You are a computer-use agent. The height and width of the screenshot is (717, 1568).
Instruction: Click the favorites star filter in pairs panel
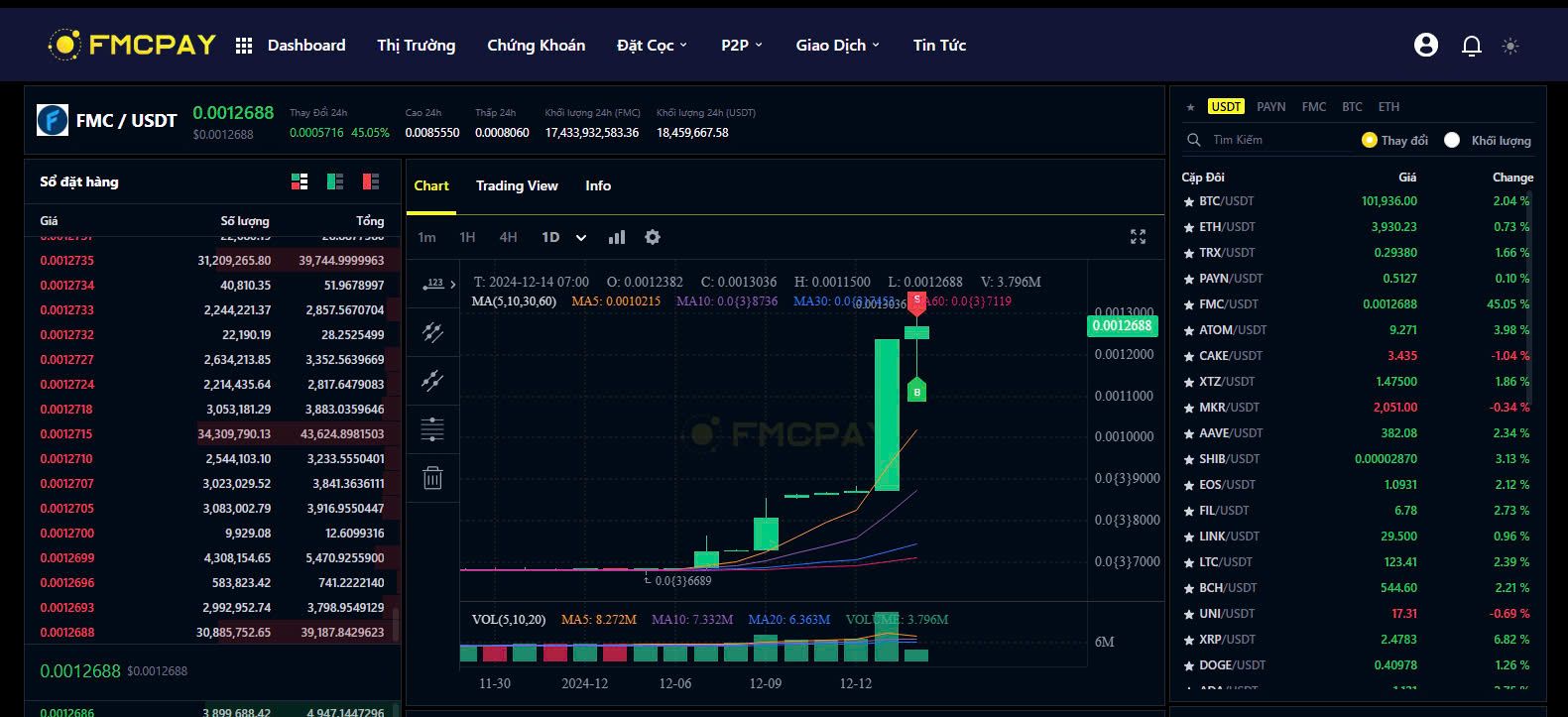pos(1189,107)
